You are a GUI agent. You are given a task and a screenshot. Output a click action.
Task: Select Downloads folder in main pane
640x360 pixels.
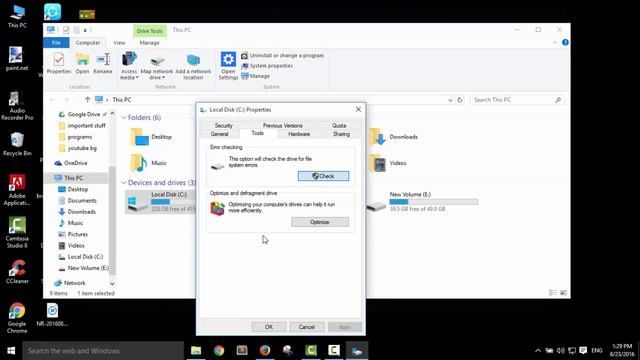click(393, 137)
